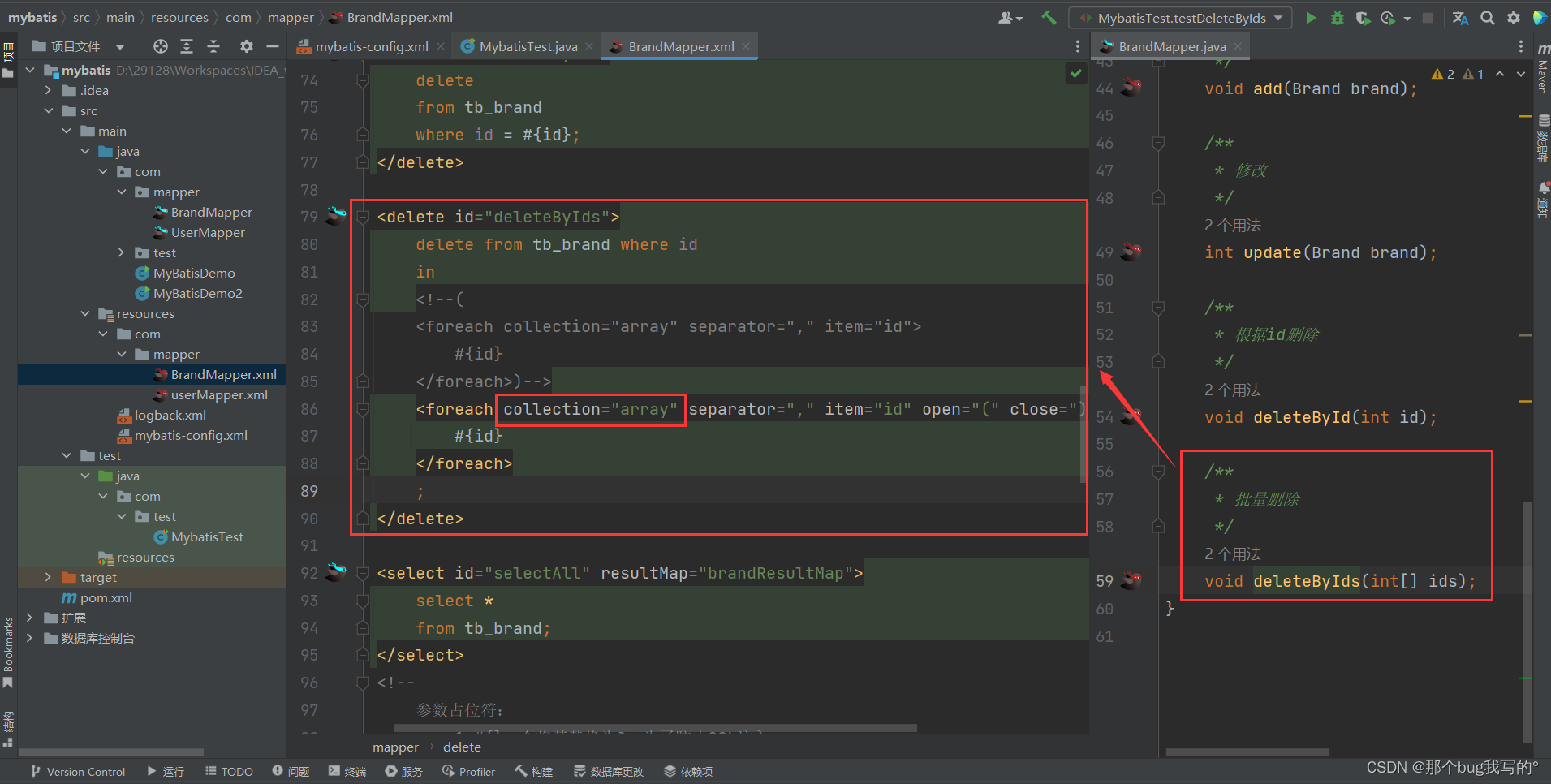Screen dimensions: 1551x784
Task: Click mapper gutter icon at line 49
Action: 1131,252
